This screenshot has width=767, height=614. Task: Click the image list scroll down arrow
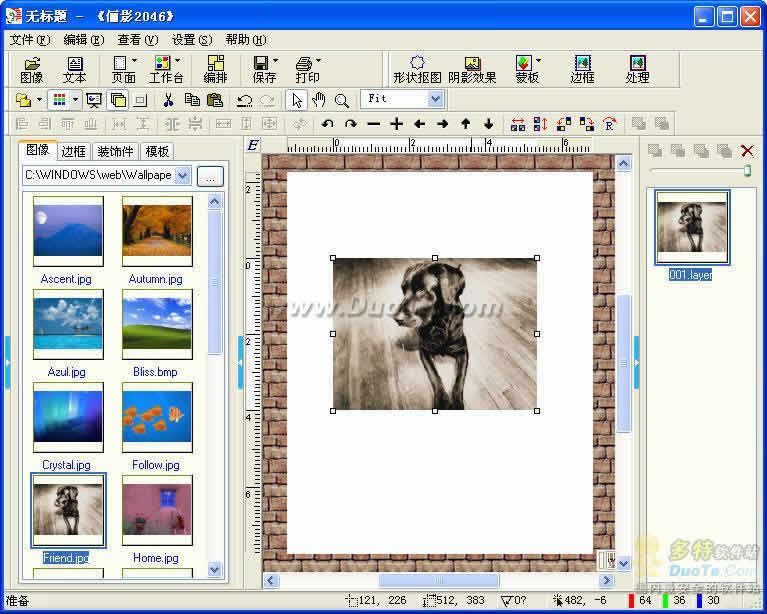(x=215, y=569)
